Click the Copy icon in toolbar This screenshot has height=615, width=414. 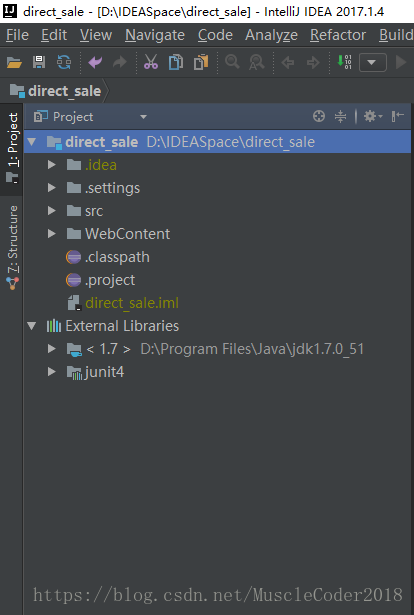tap(176, 62)
